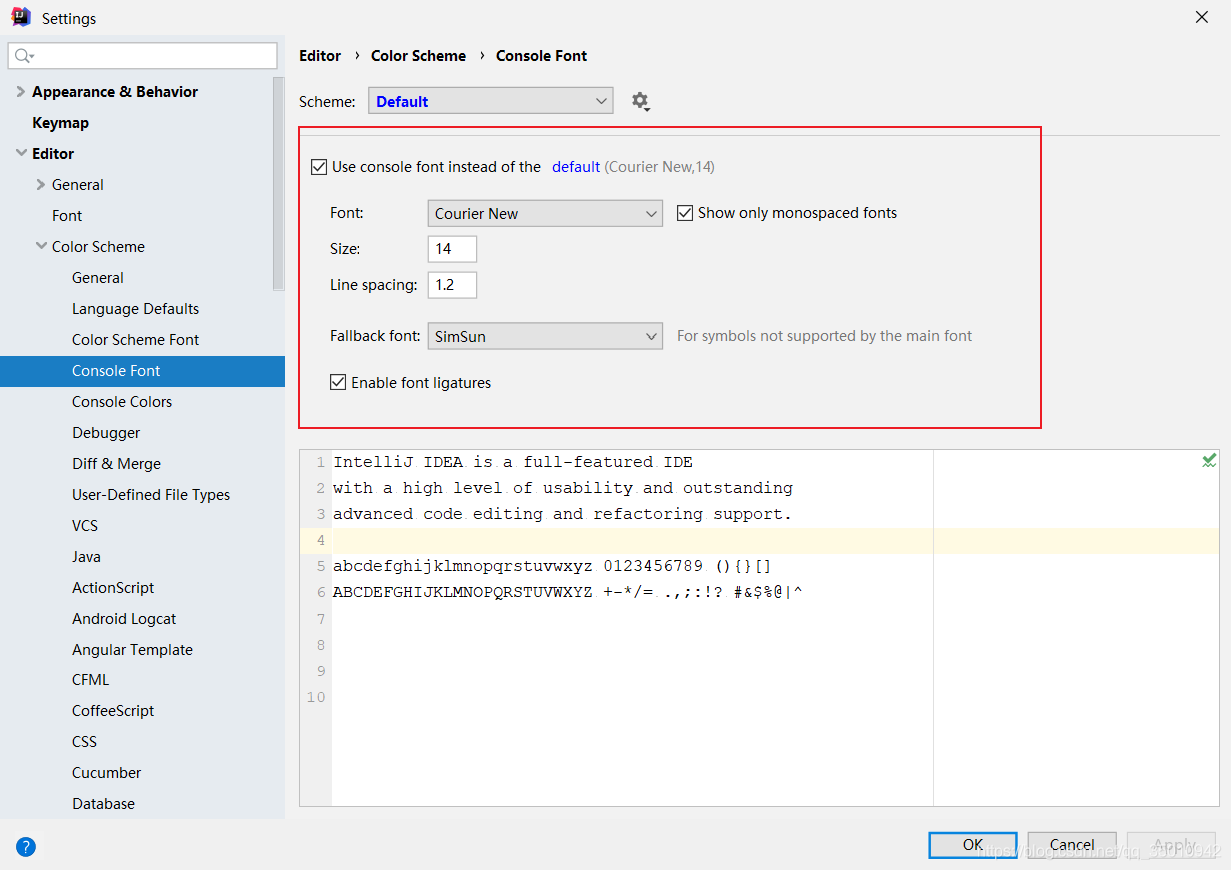Click Color Scheme in the breadcrumb

[418, 56]
